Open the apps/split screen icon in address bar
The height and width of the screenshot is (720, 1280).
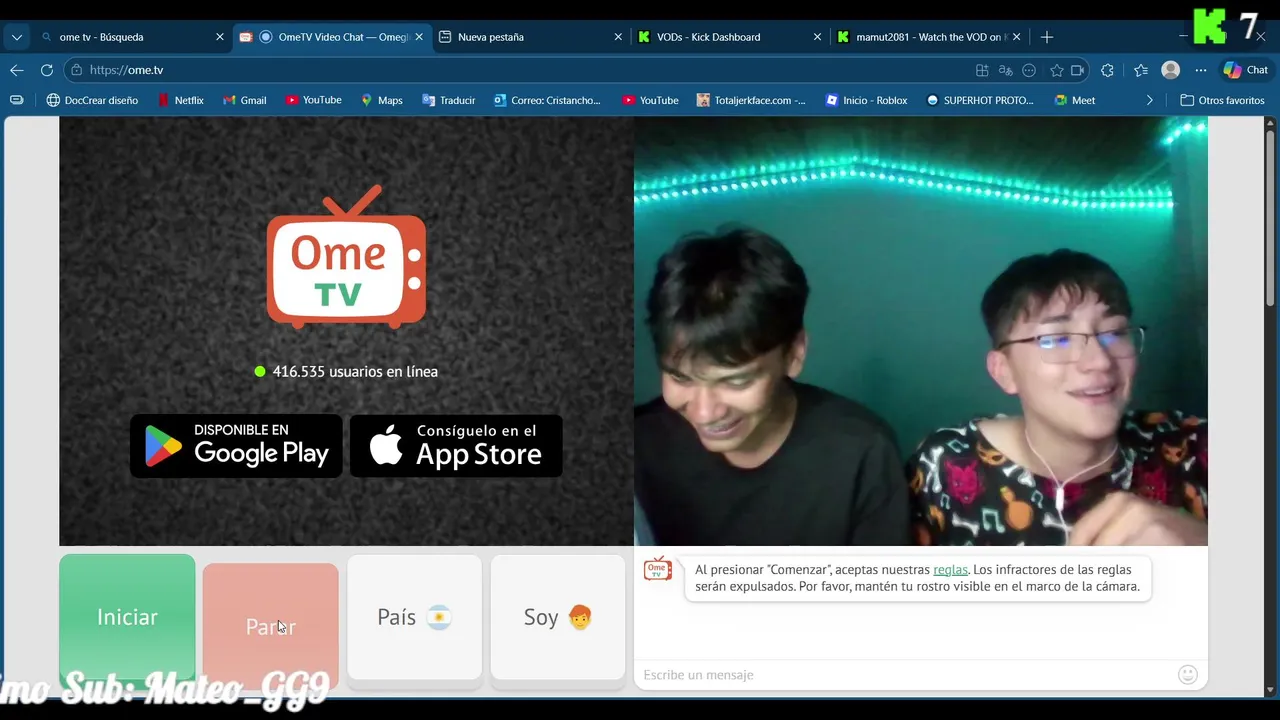pyautogui.click(x=982, y=70)
